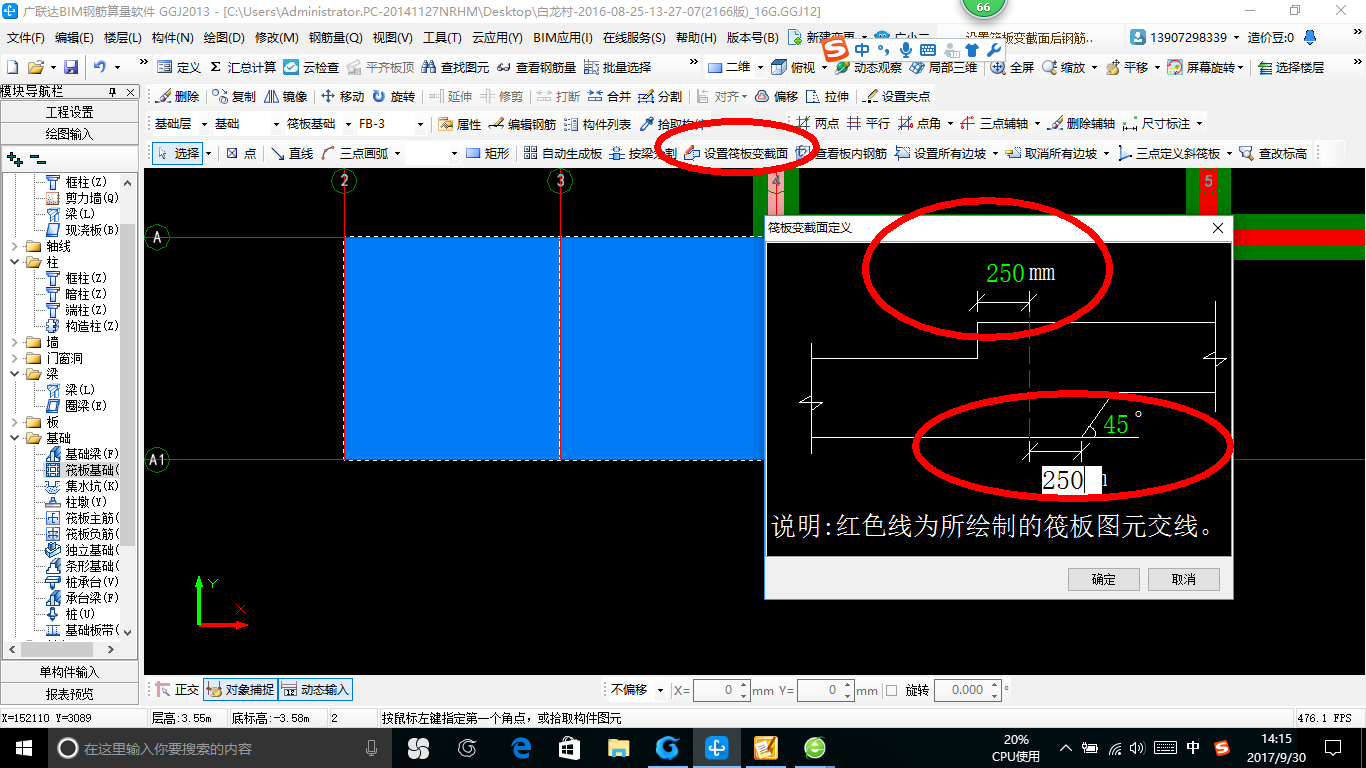The width and height of the screenshot is (1366, 768).
Task: Open 钢筋量(Q) menu
Action: pyautogui.click(x=335, y=38)
